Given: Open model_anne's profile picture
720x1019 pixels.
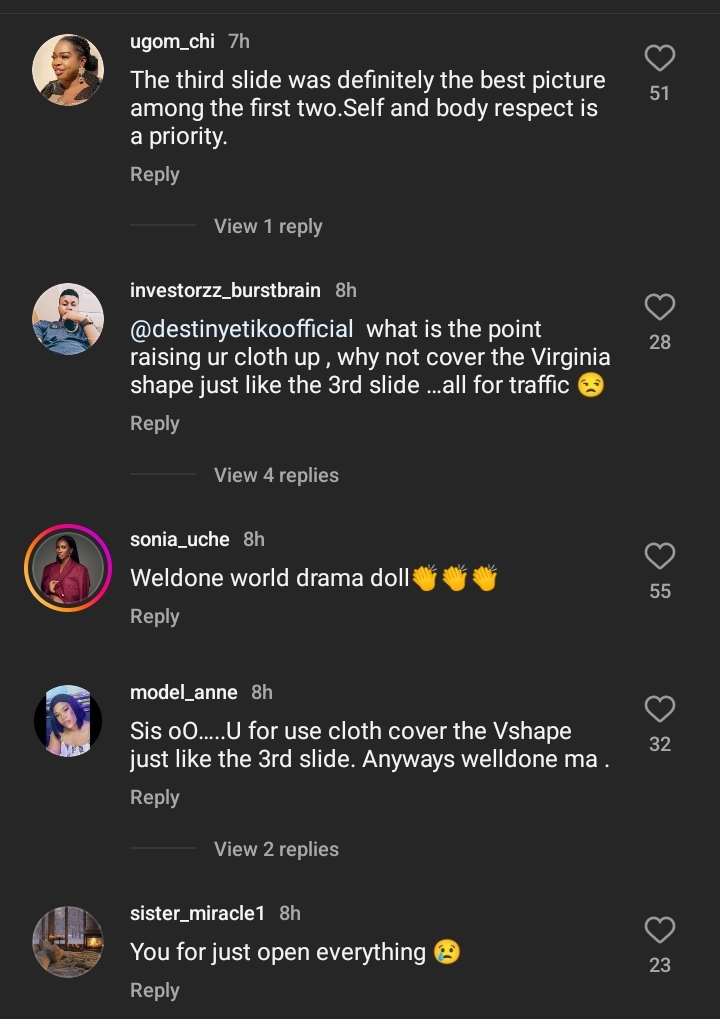Looking at the screenshot, I should click(68, 720).
